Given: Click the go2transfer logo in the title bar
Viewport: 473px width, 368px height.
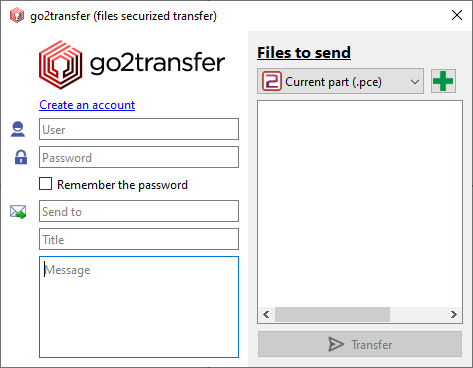Looking at the screenshot, I should coord(17,16).
